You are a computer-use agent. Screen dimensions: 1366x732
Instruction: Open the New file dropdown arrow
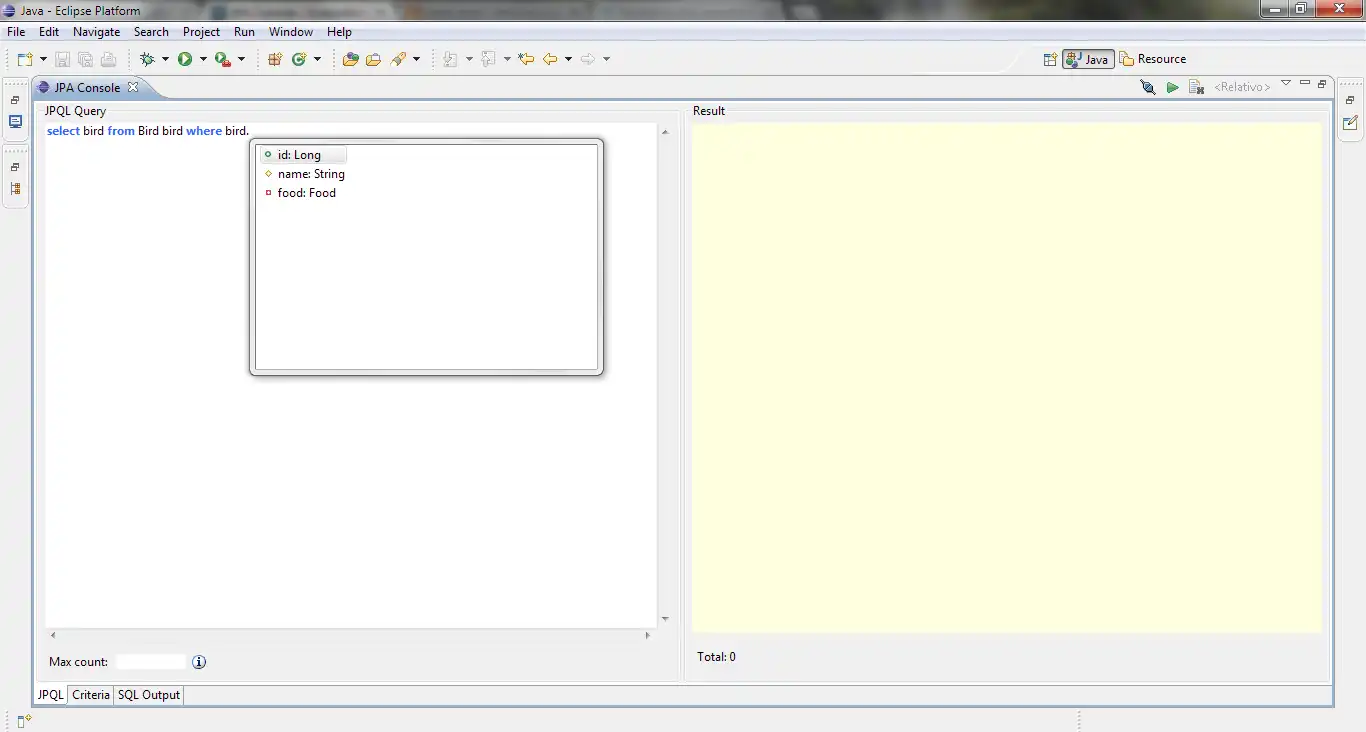(x=43, y=59)
